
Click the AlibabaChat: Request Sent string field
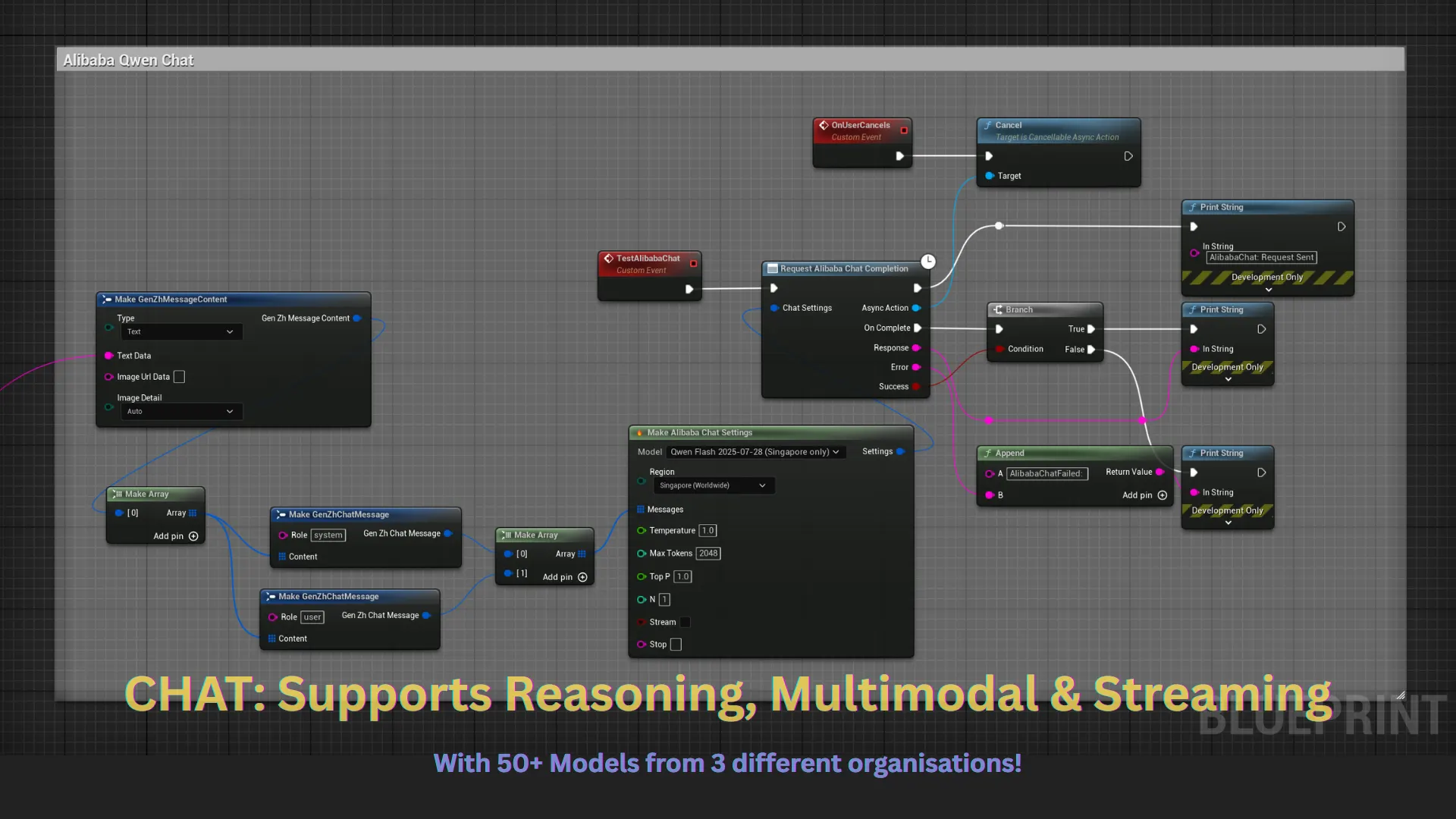click(x=1262, y=258)
